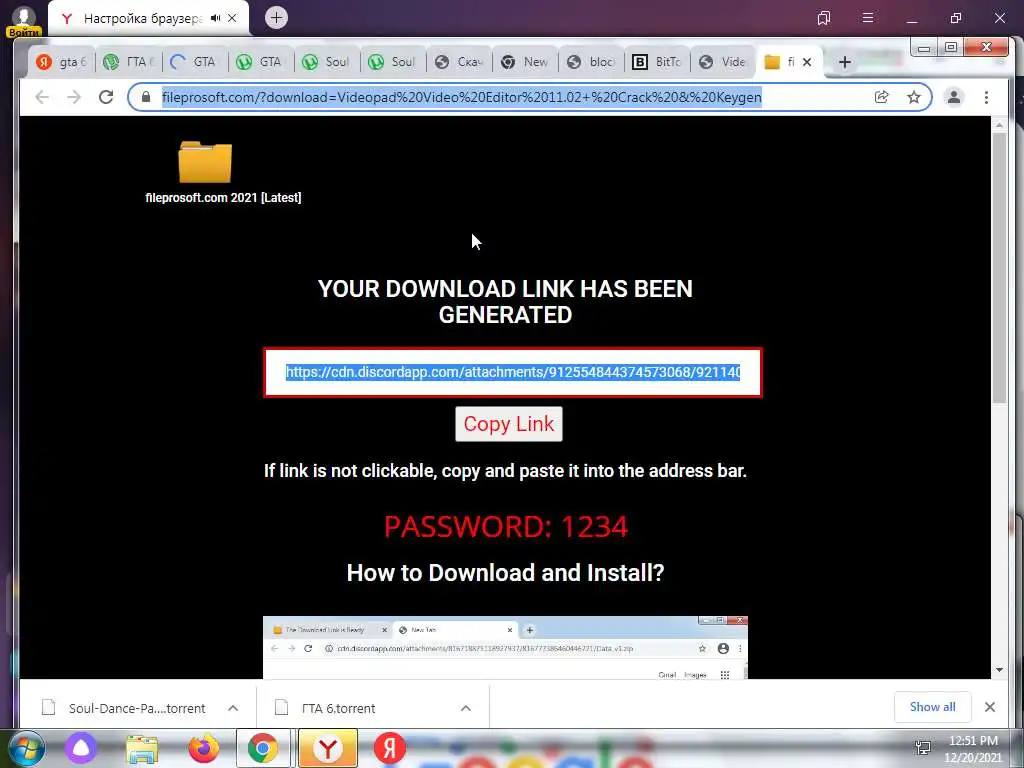Viewport: 1024px width, 768px height.
Task: Click the Chrome taskbar icon
Action: pyautogui.click(x=263, y=748)
